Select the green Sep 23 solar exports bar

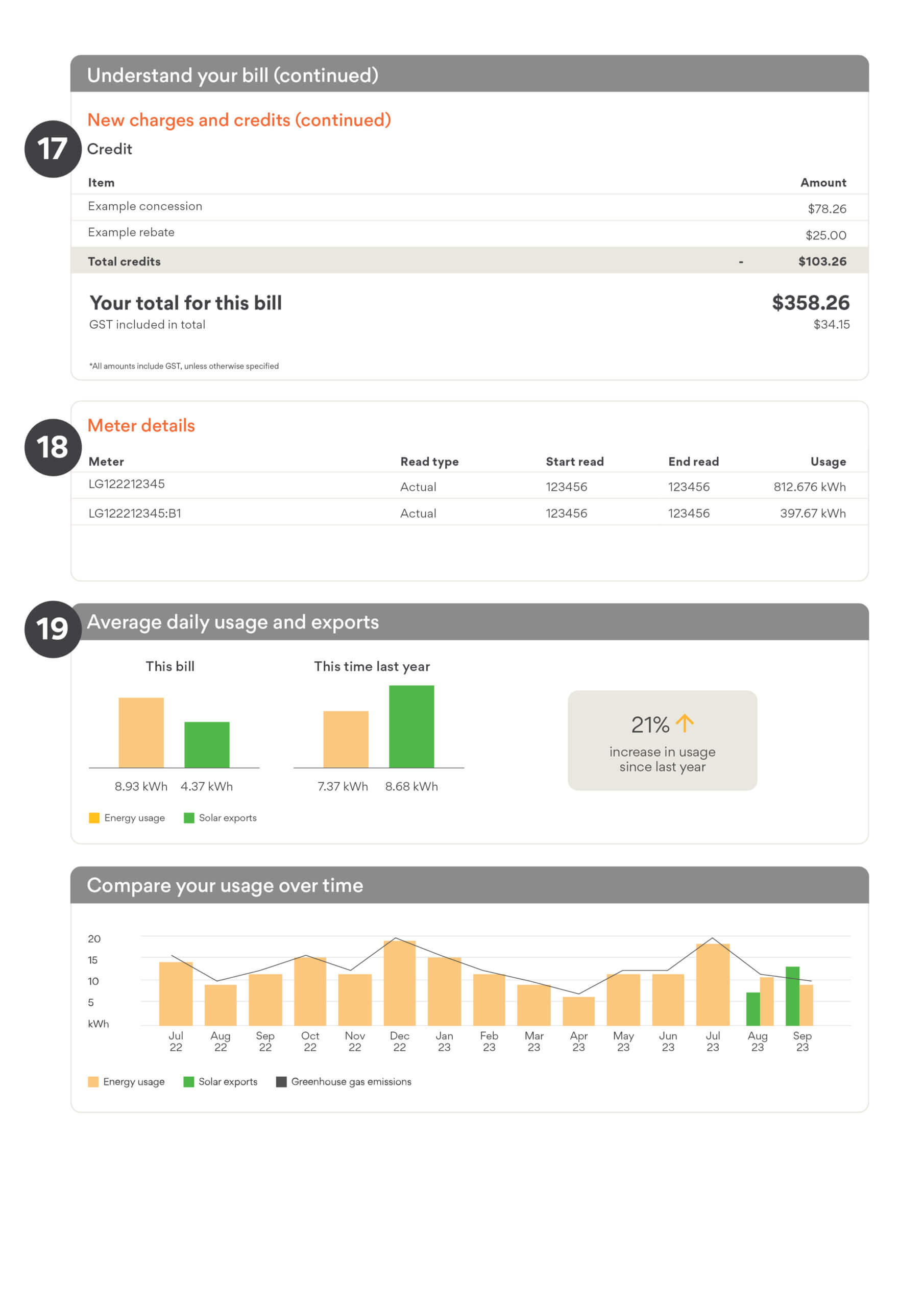[792, 996]
